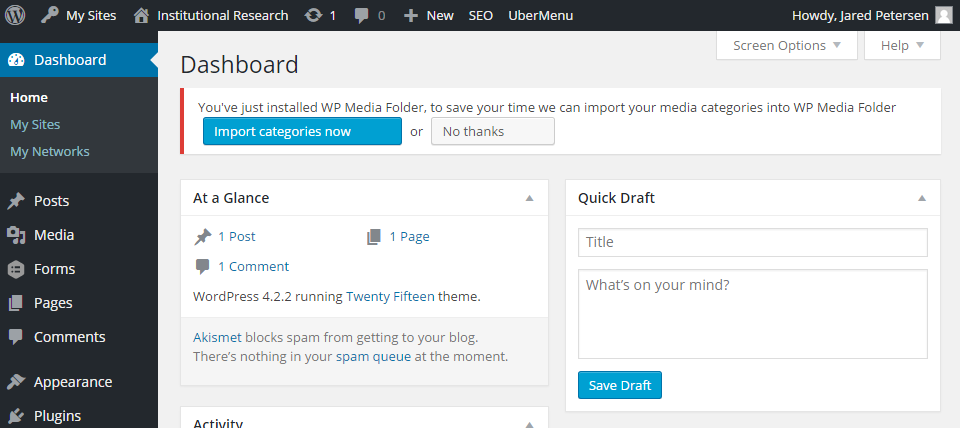Screen dimensions: 960x428
Task: Open Posts in the sidebar
Action: coord(51,201)
